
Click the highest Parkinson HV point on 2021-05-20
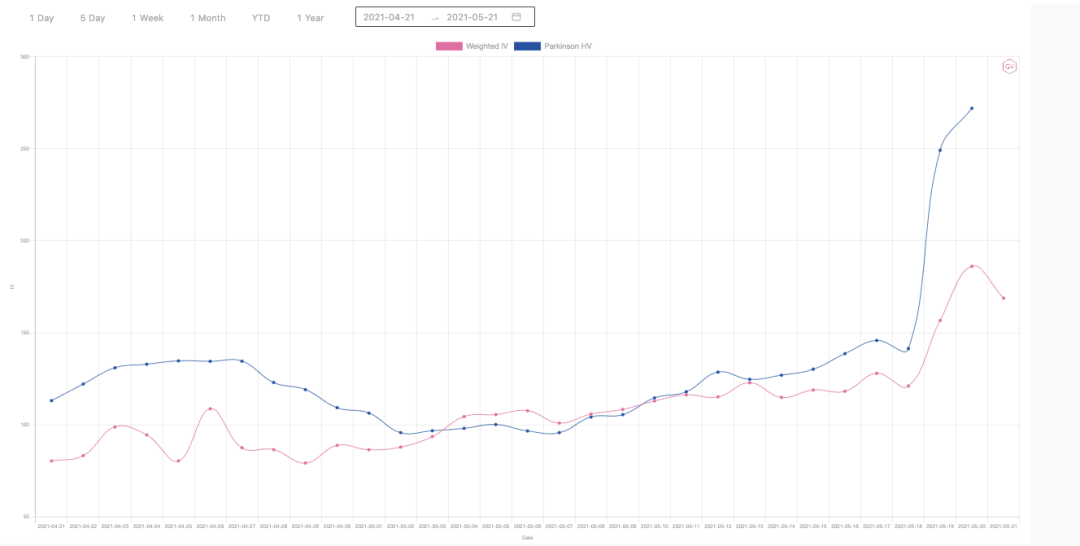[x=972, y=108]
